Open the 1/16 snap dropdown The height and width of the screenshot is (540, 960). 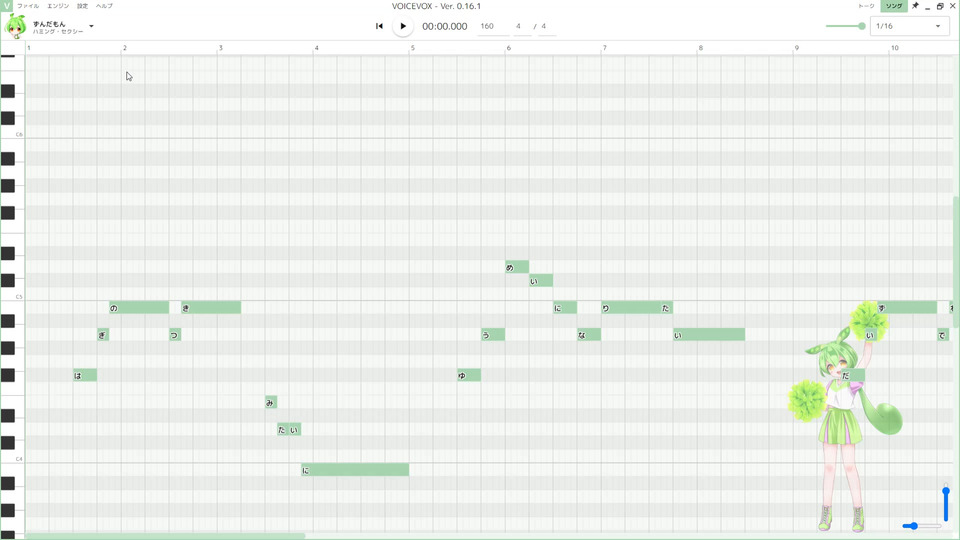point(909,26)
